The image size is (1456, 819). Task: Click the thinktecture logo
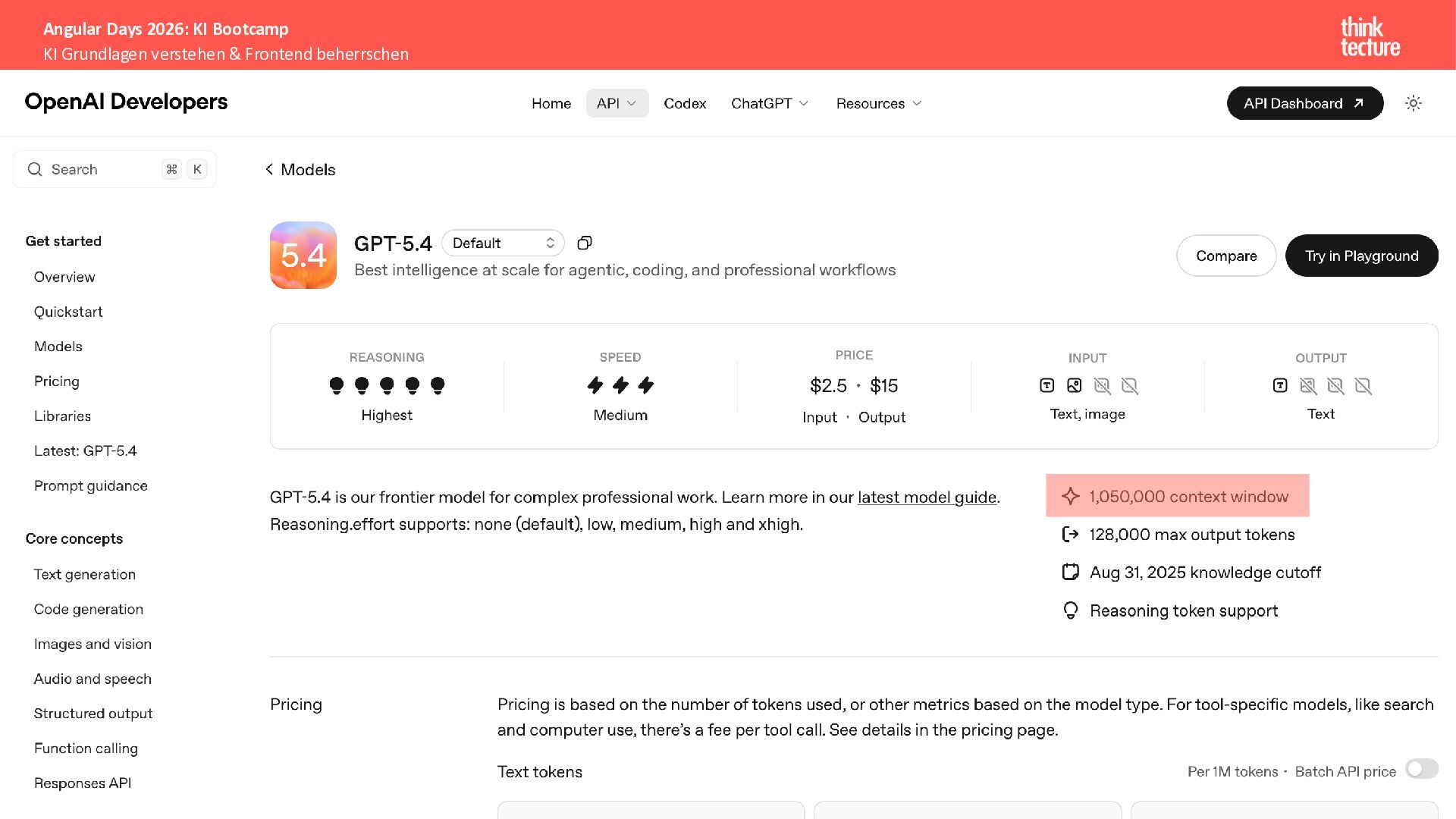point(1370,36)
